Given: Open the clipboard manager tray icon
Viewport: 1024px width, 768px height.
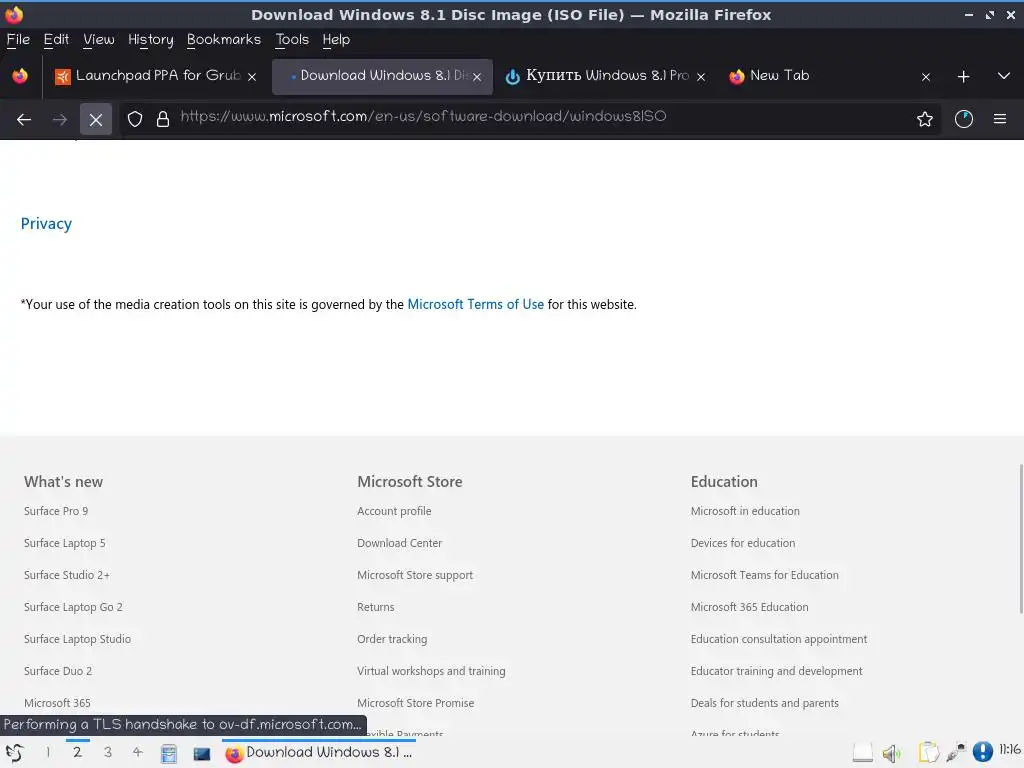Looking at the screenshot, I should tap(928, 752).
